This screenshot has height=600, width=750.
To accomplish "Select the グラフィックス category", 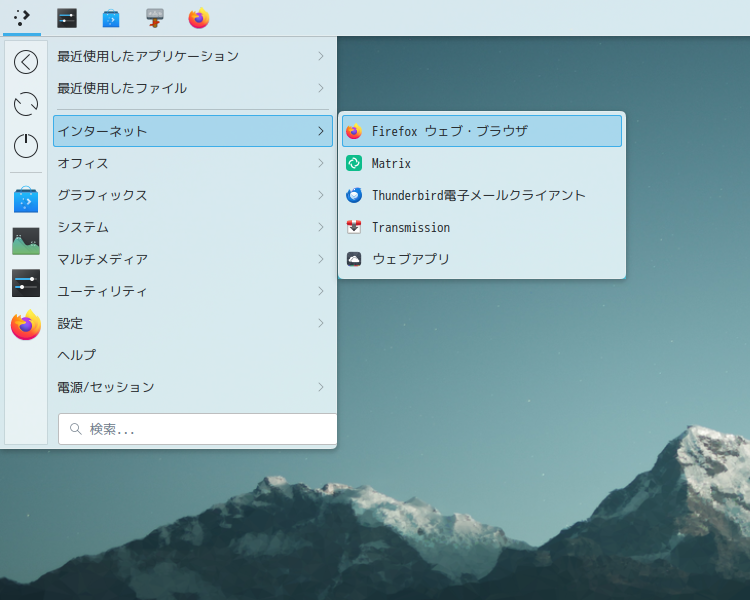I will [193, 195].
